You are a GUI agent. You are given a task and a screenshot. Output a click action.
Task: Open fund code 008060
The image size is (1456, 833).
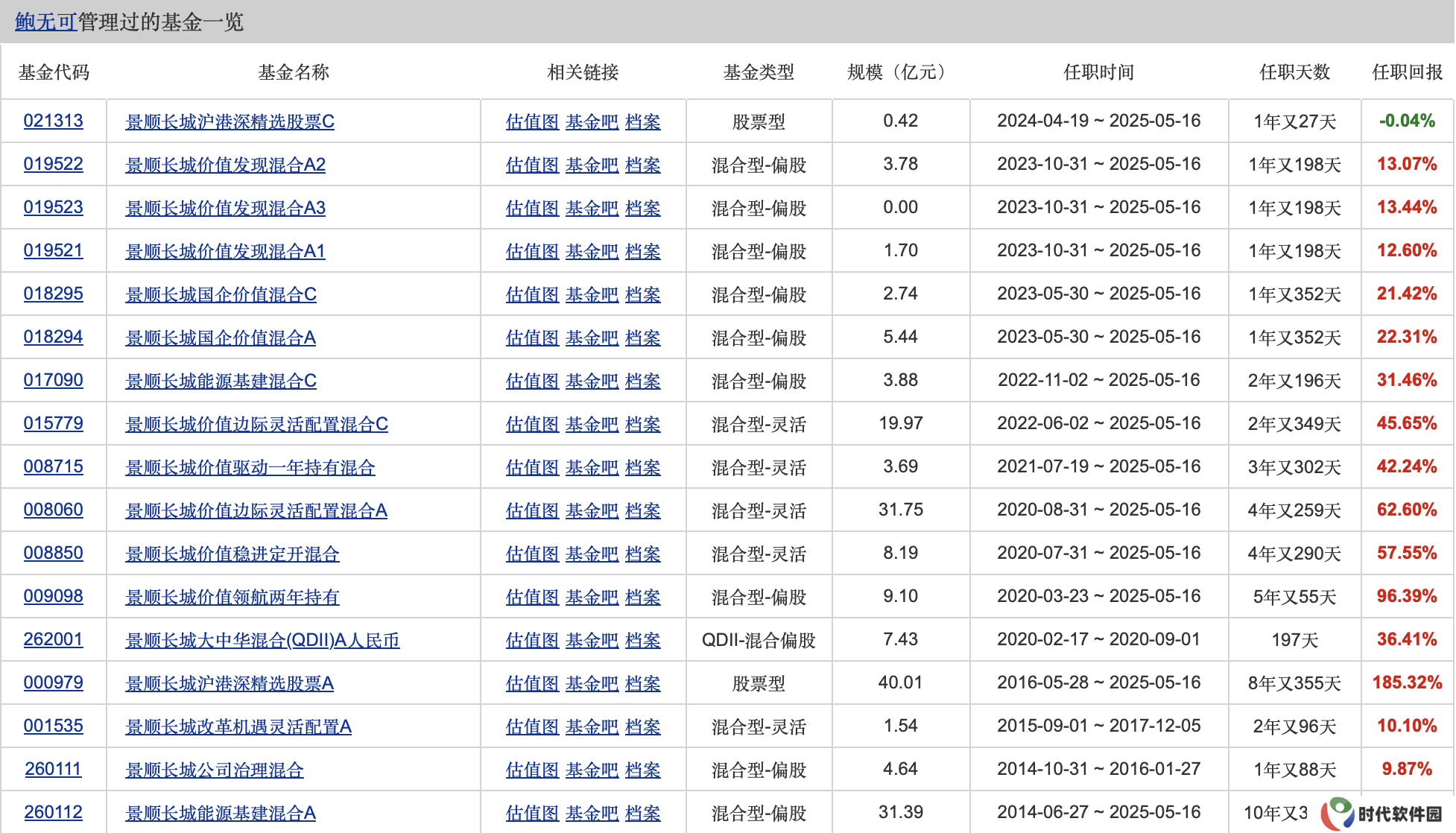point(54,510)
